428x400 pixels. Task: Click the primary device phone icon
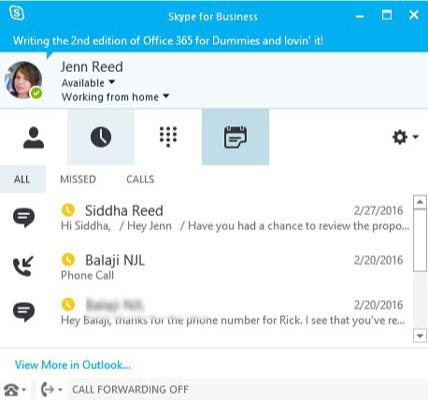11,389
